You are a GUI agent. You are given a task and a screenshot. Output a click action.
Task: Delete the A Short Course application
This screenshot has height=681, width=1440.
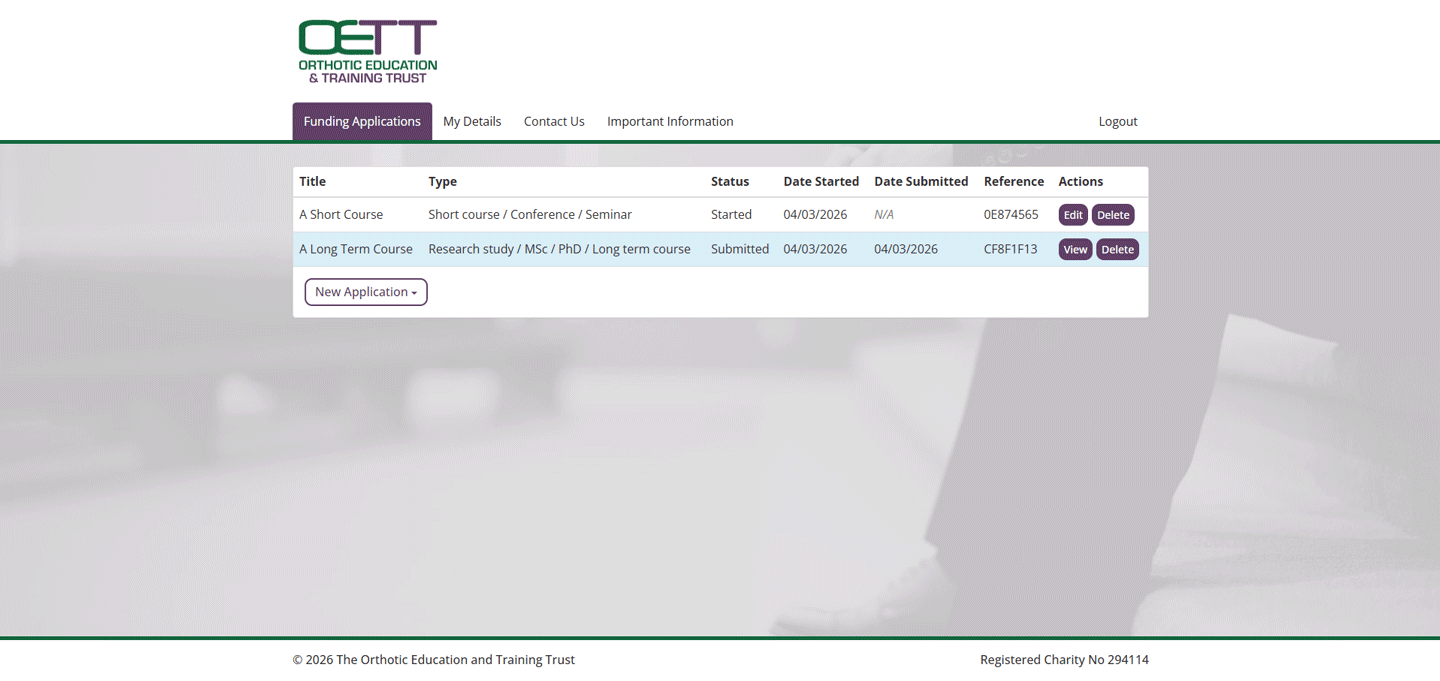coord(1113,214)
